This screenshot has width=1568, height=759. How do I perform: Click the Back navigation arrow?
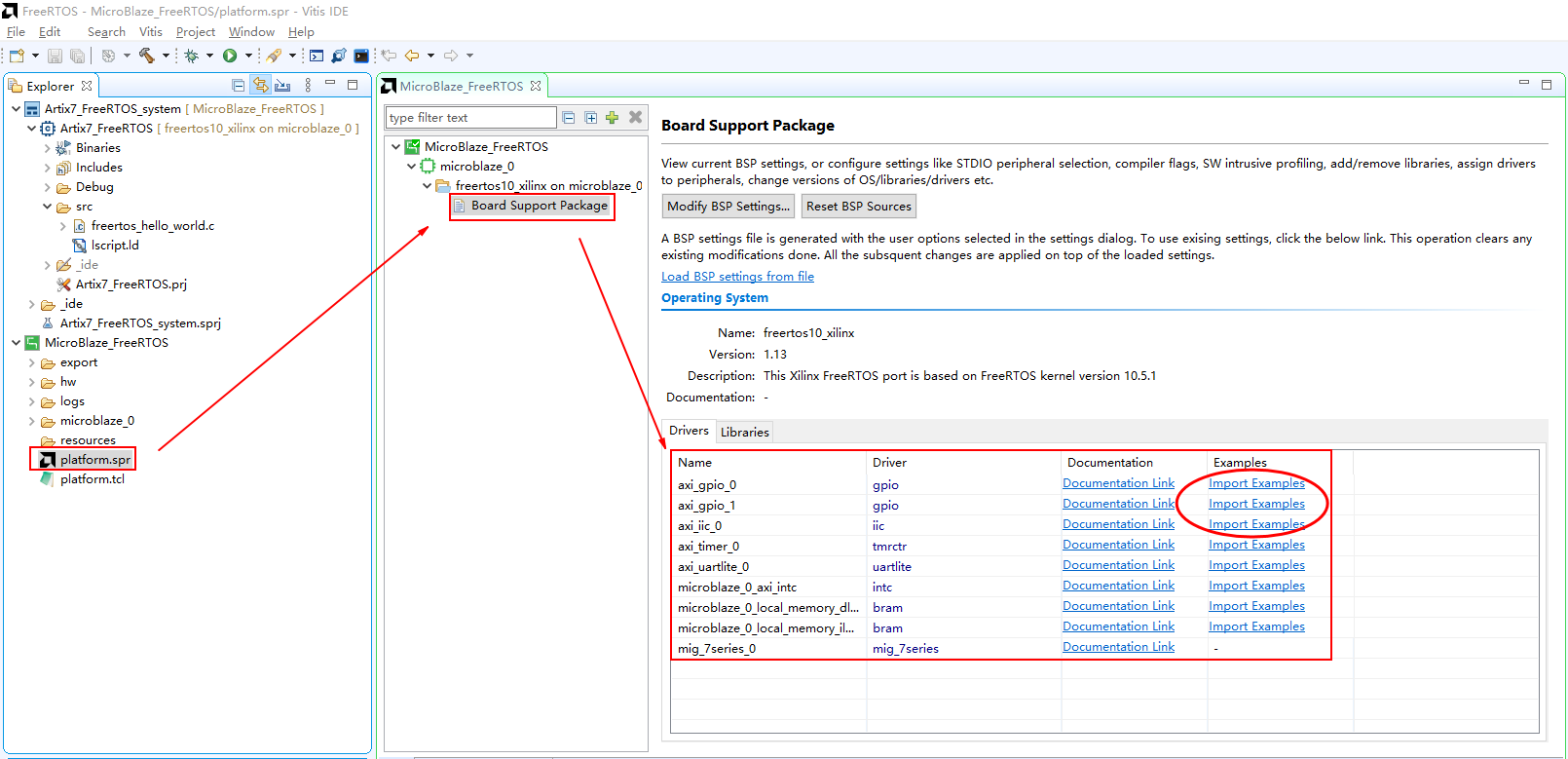(x=412, y=56)
